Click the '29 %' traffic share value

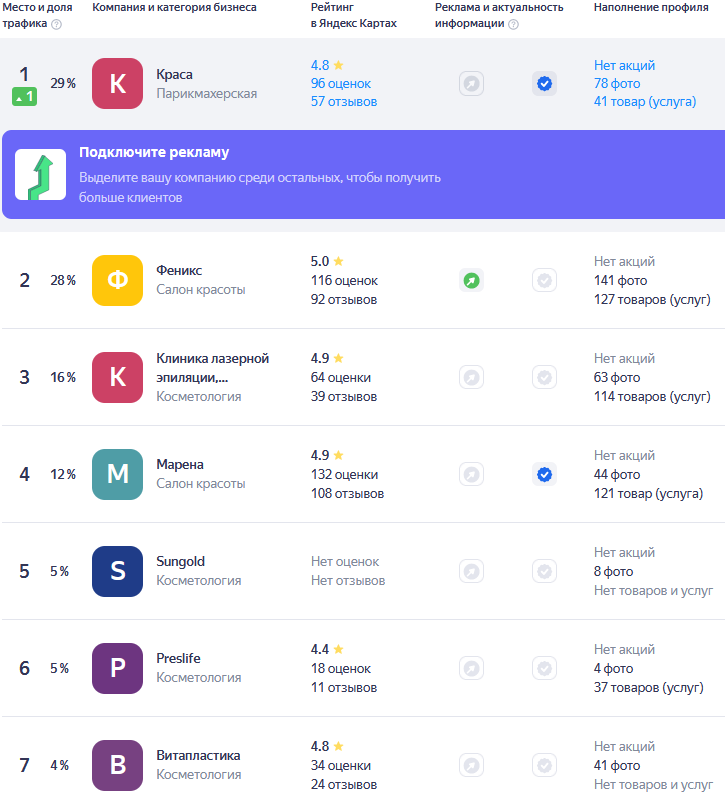tap(63, 83)
